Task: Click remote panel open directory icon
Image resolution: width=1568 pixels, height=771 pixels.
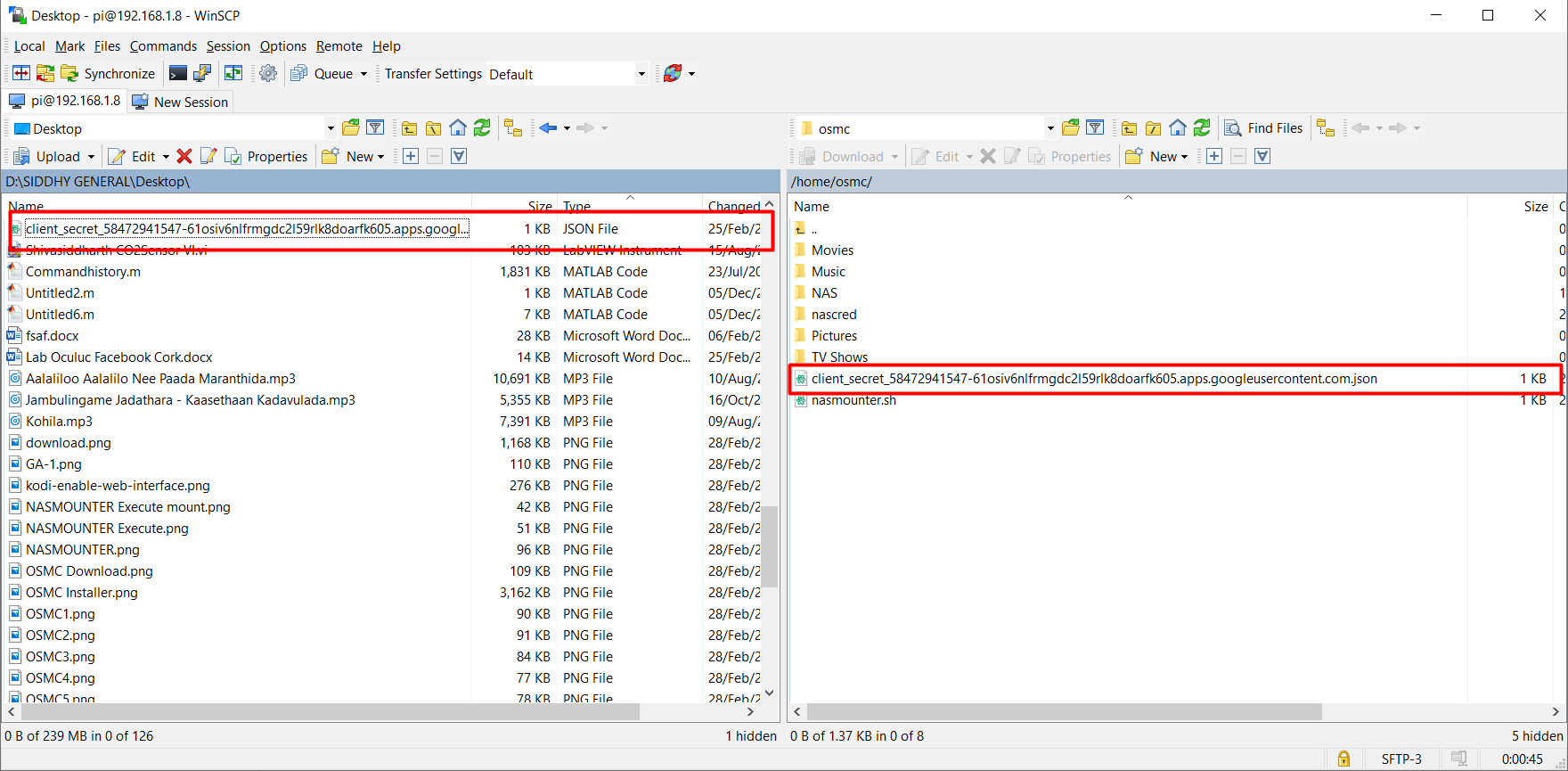Action: coord(1071,128)
